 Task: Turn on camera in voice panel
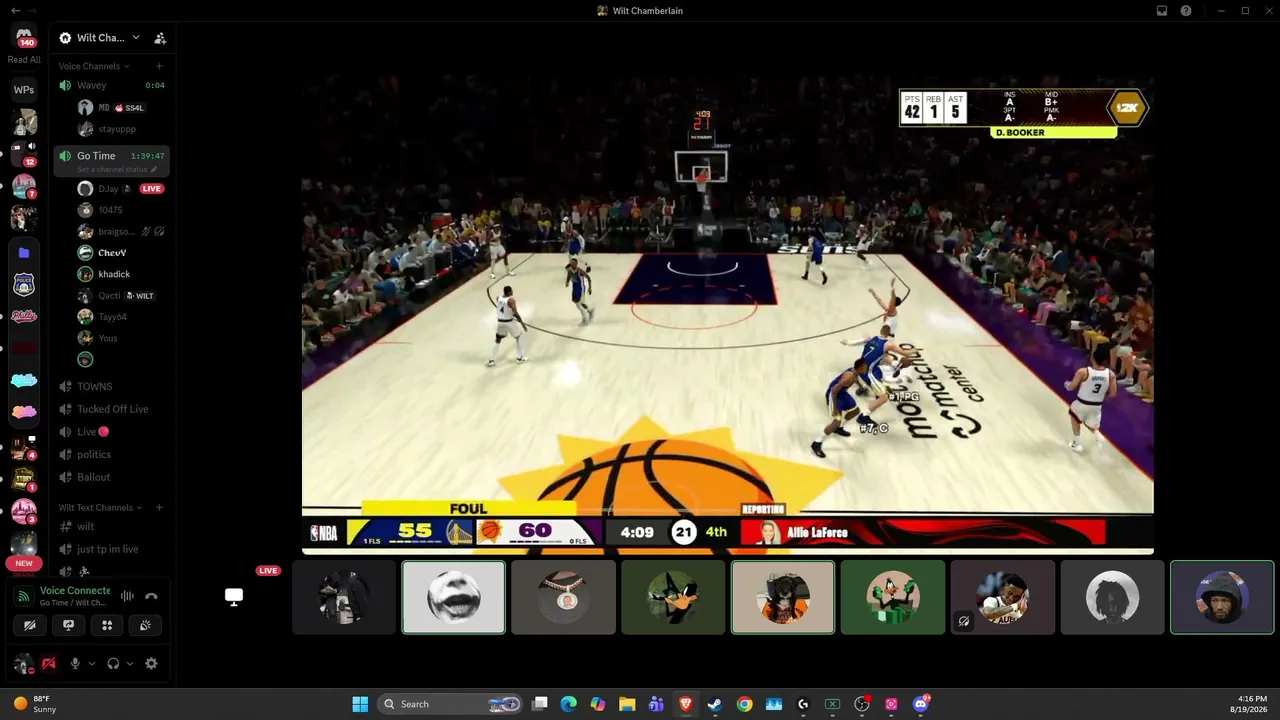[30, 625]
